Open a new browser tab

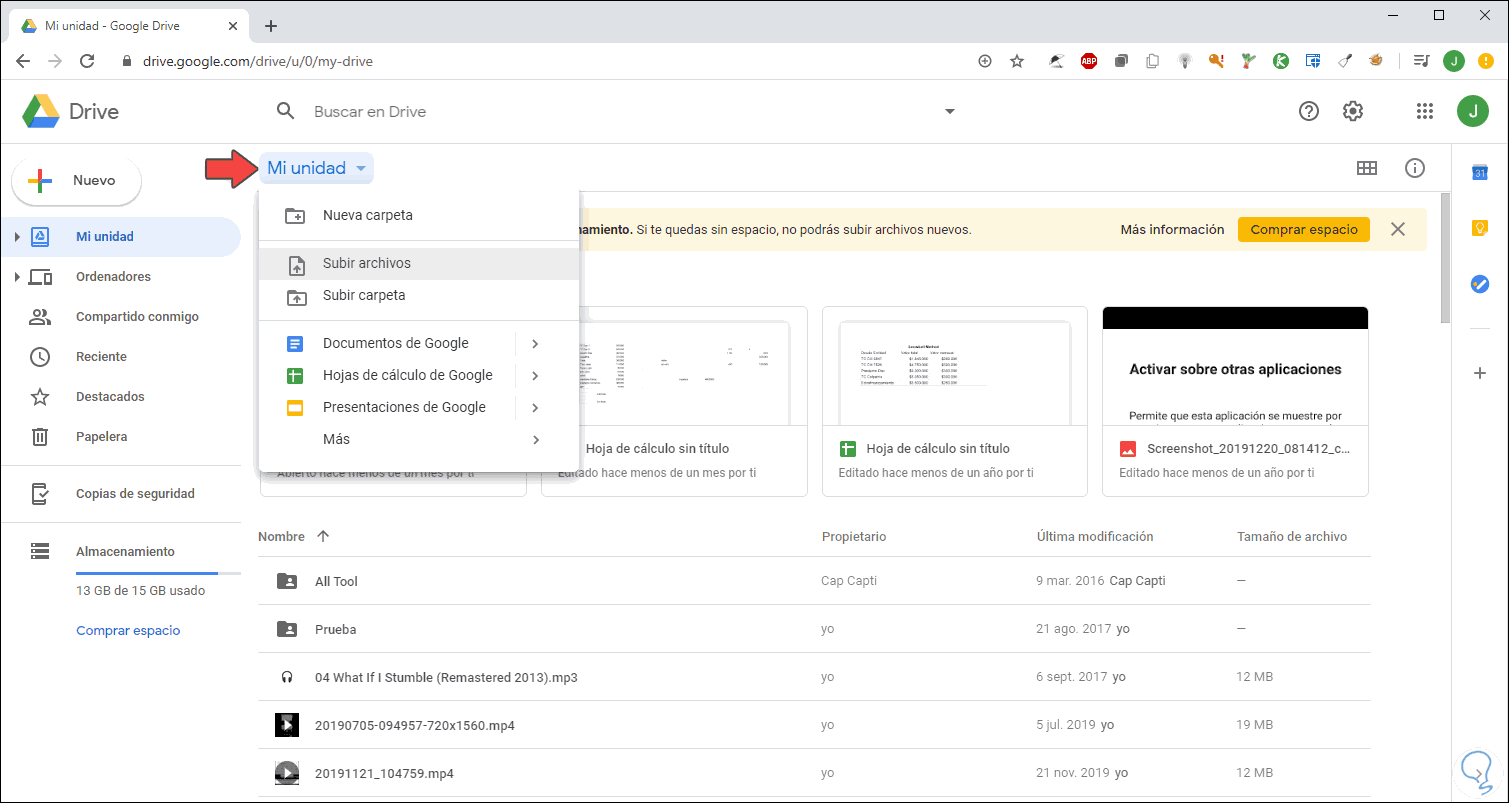[270, 26]
